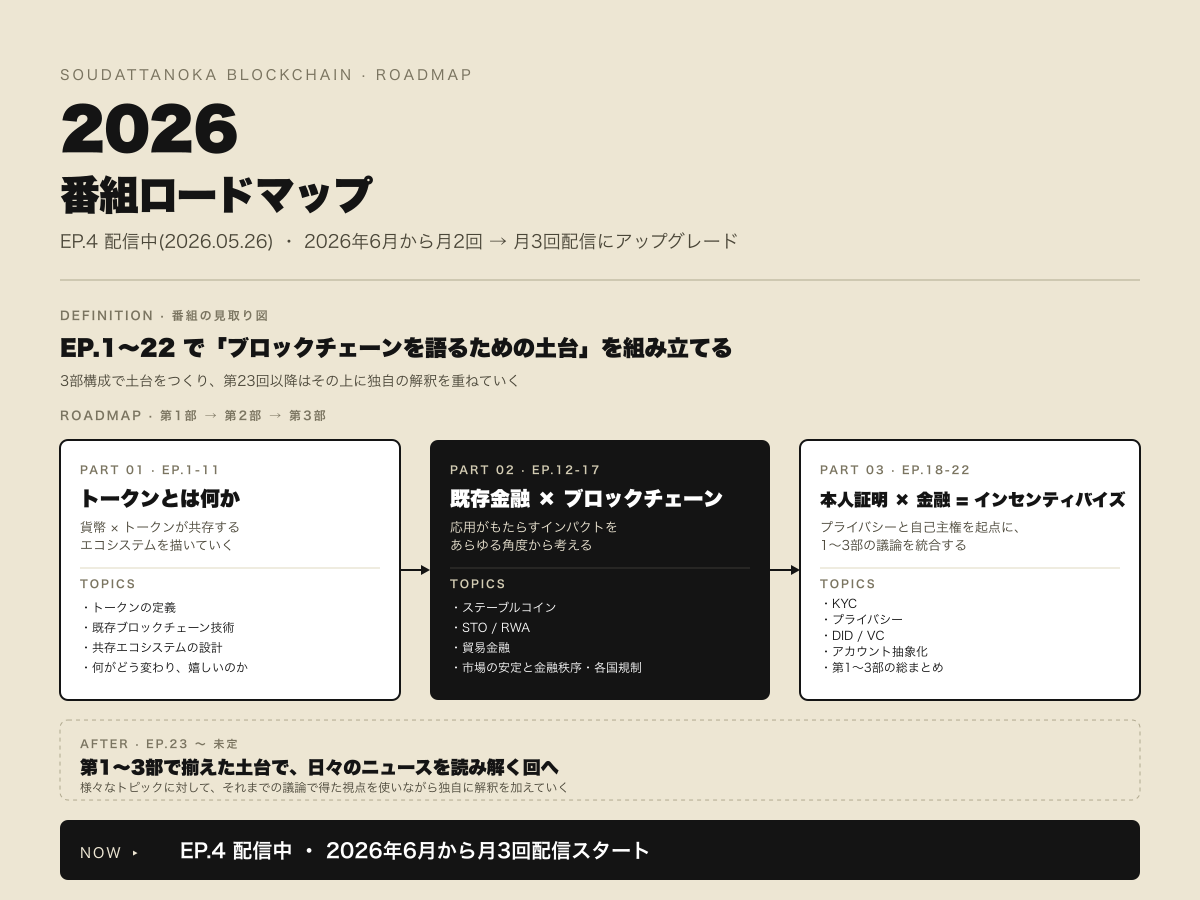Click the headline starting EP.1〜22 で「ブロックチェーンを語るための土台」

[396, 348]
